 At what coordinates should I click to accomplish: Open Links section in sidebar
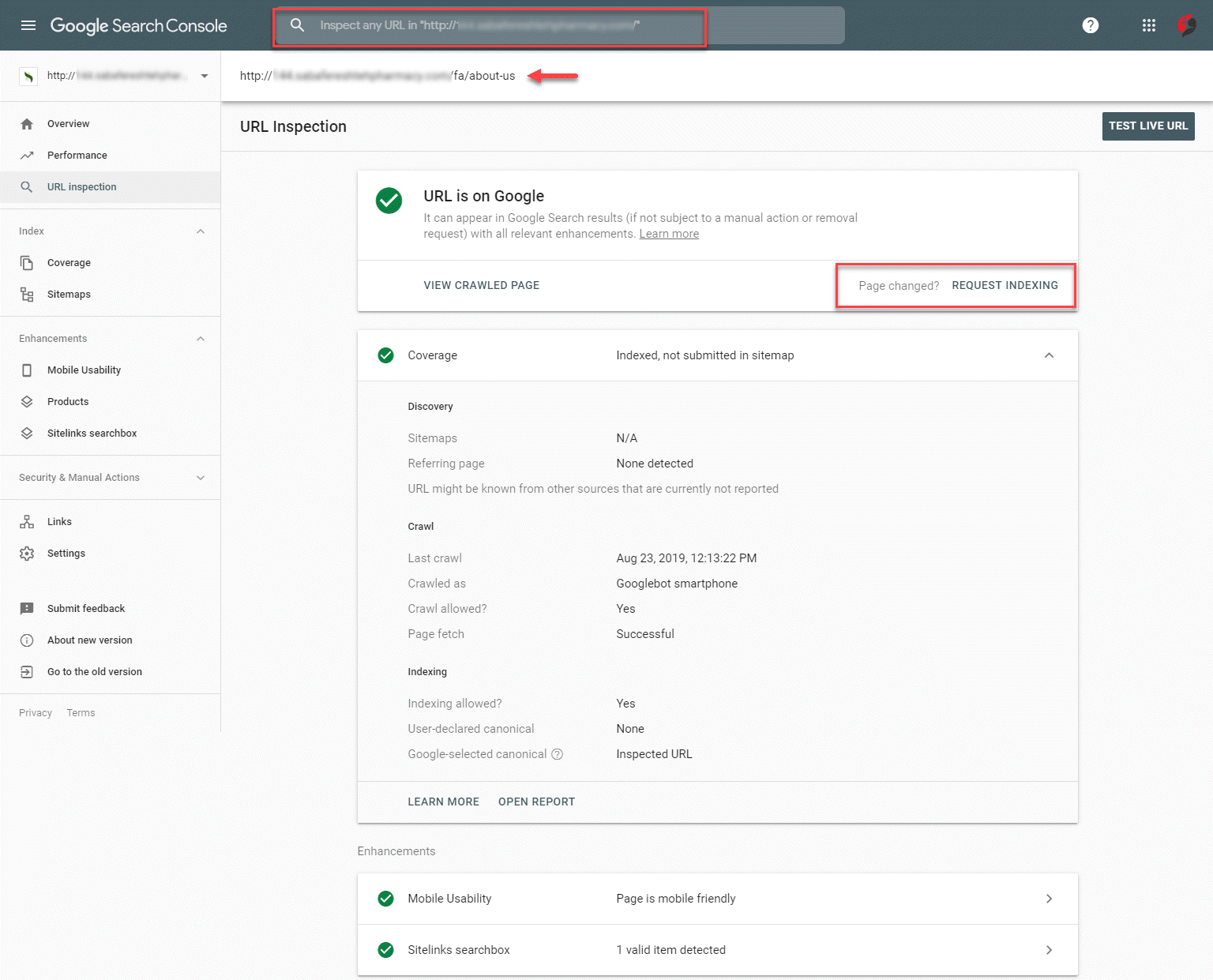tap(59, 522)
